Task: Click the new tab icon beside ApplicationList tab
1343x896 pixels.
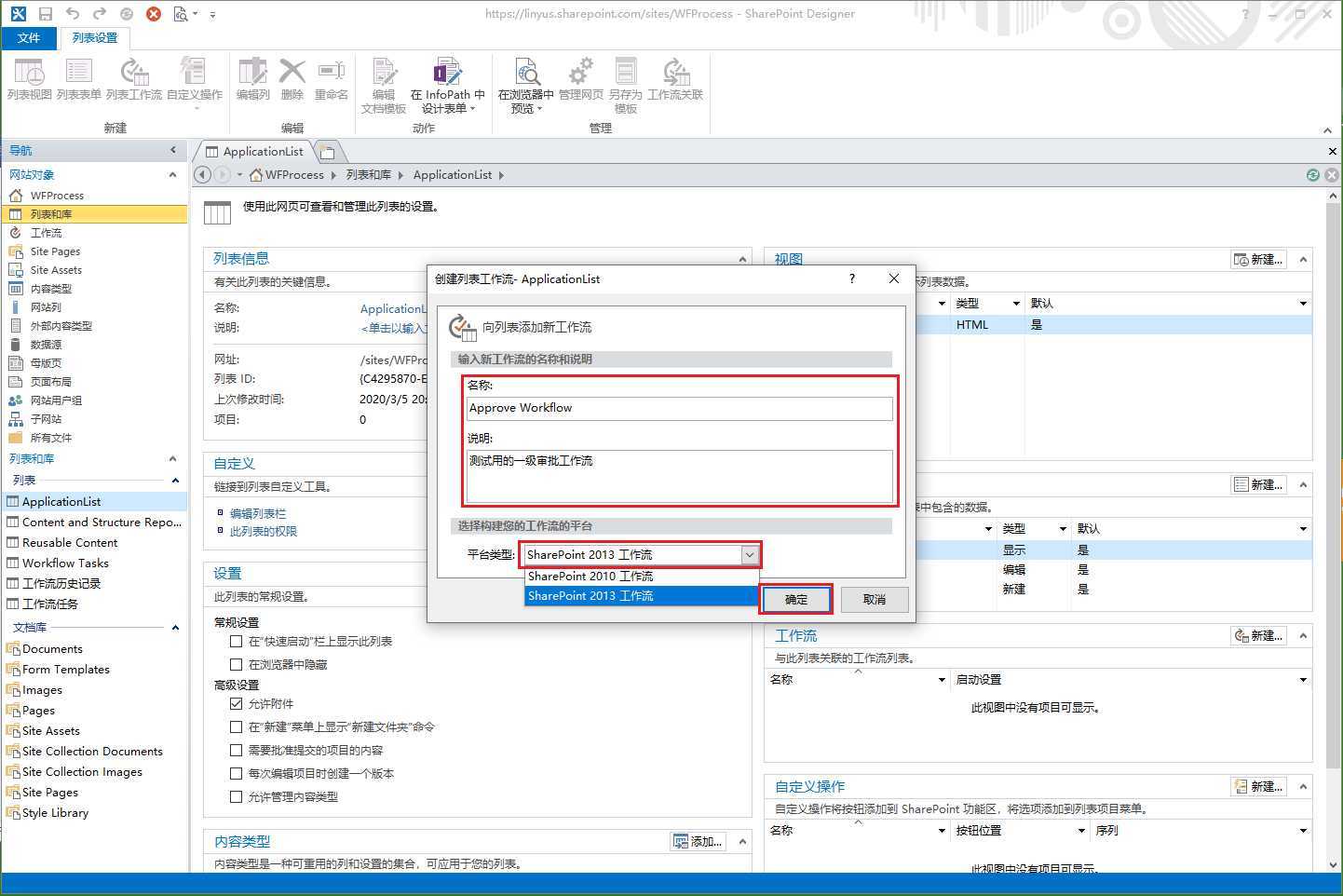Action: click(329, 151)
